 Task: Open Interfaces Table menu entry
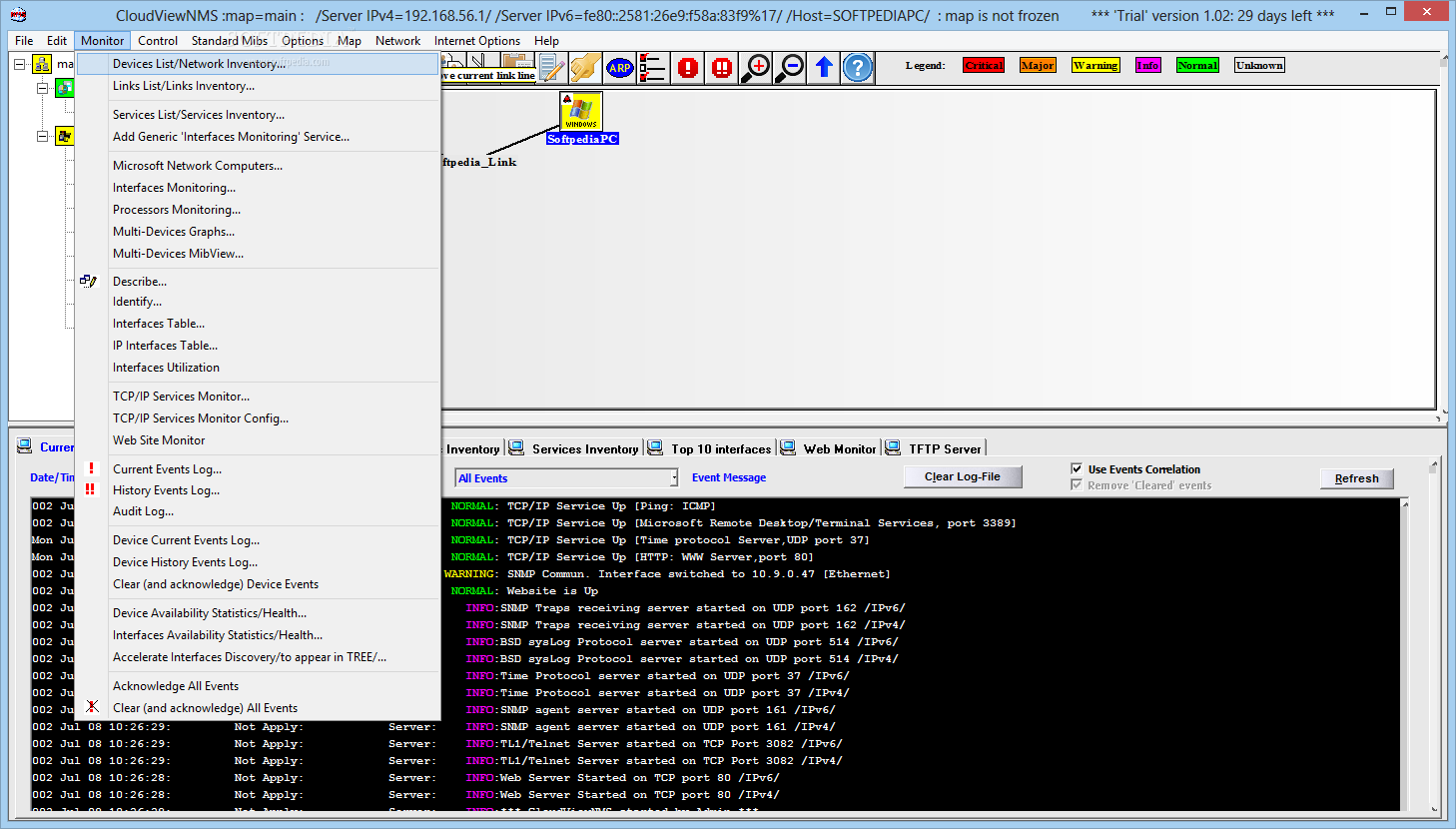click(258, 324)
